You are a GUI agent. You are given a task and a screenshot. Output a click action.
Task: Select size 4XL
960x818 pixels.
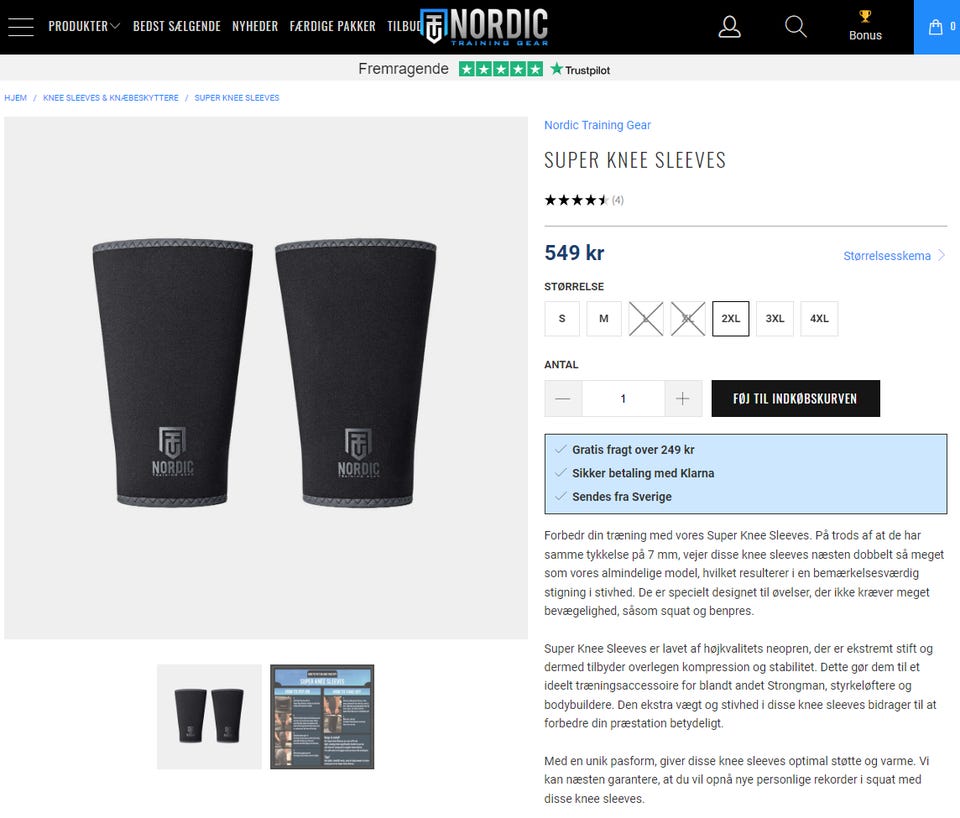coord(819,318)
